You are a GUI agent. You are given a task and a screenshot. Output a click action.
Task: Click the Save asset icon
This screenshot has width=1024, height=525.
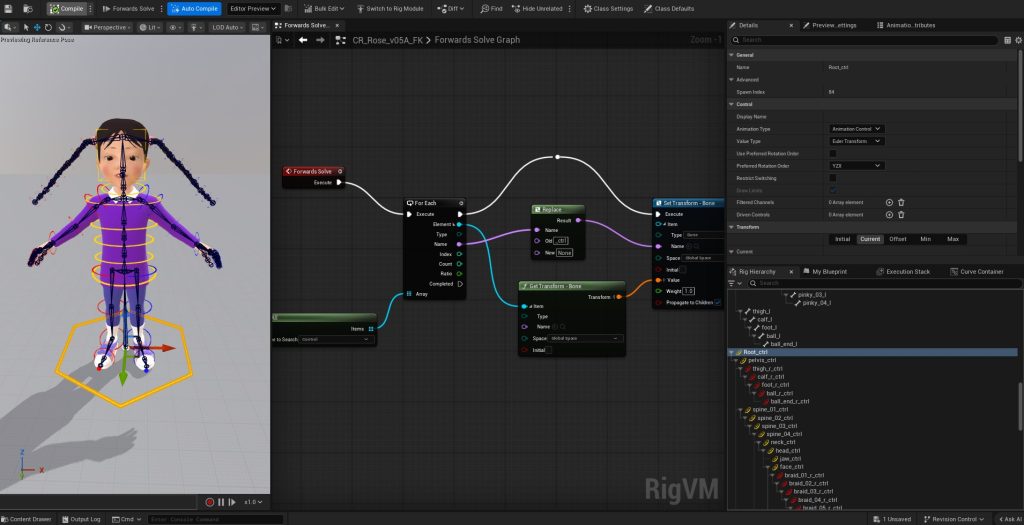click(10, 8)
